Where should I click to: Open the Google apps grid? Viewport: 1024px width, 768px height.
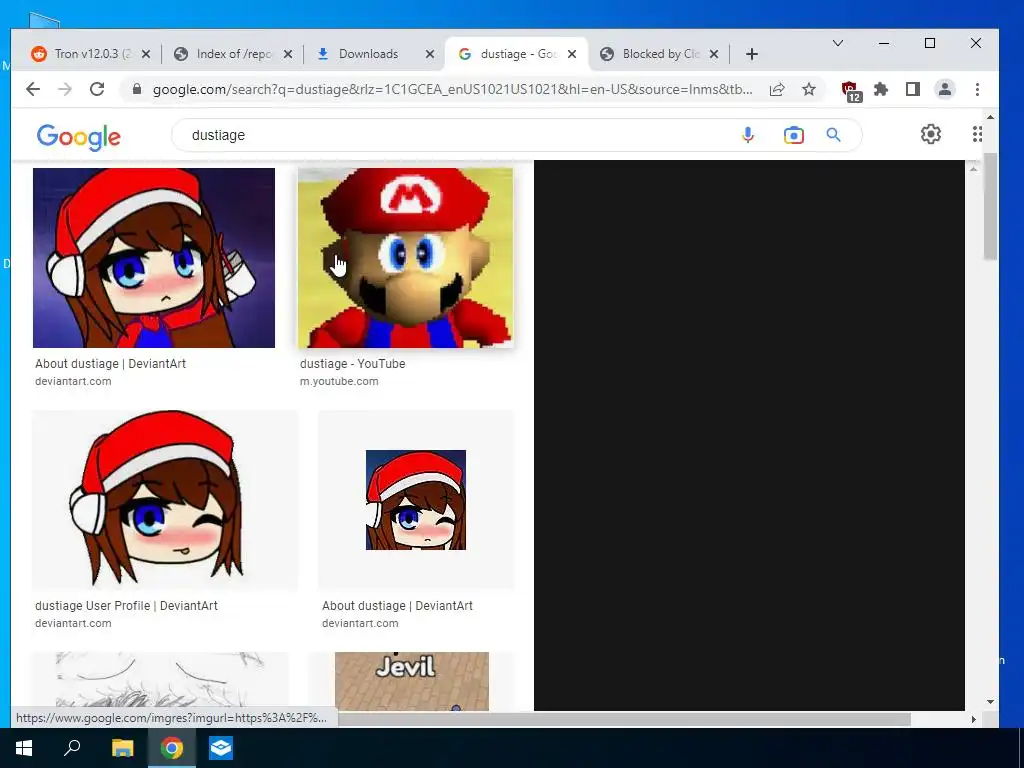(x=976, y=135)
